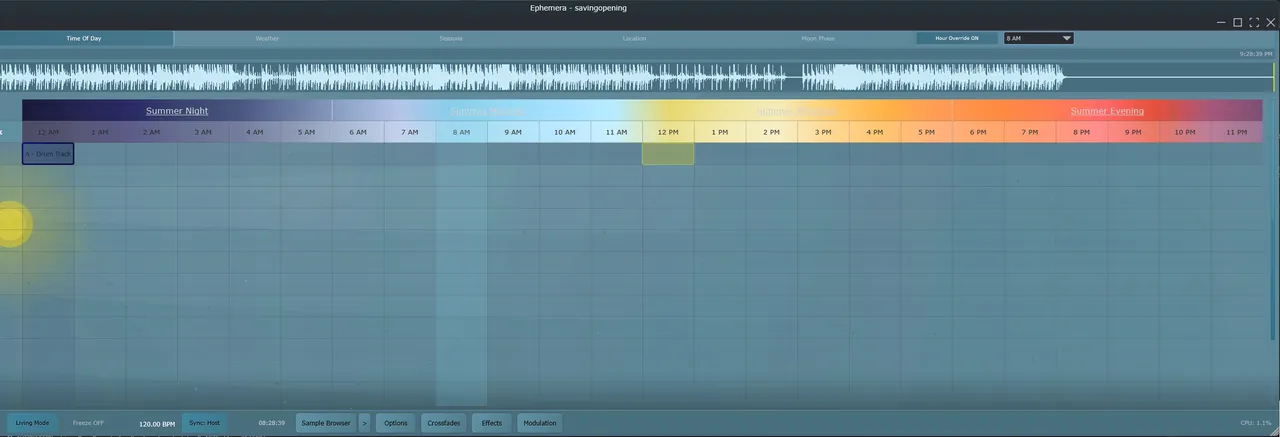Enter fullscreen with the expand-arrows icon
The height and width of the screenshot is (437, 1280).
click(x=1254, y=22)
